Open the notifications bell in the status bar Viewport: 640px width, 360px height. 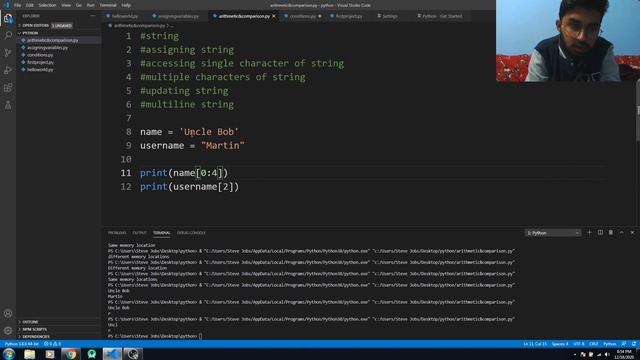634,344
